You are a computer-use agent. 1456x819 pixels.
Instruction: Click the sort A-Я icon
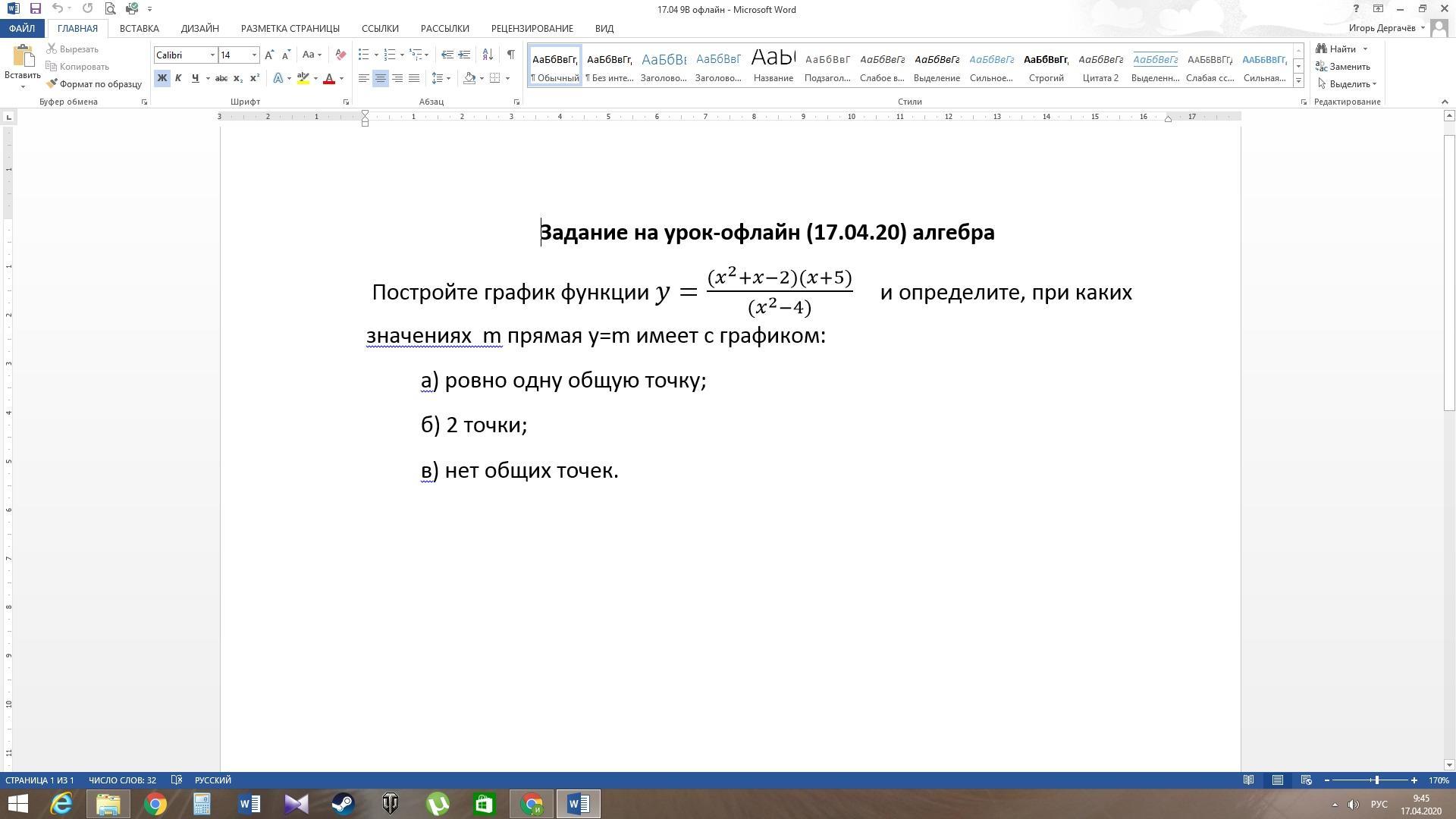point(488,55)
